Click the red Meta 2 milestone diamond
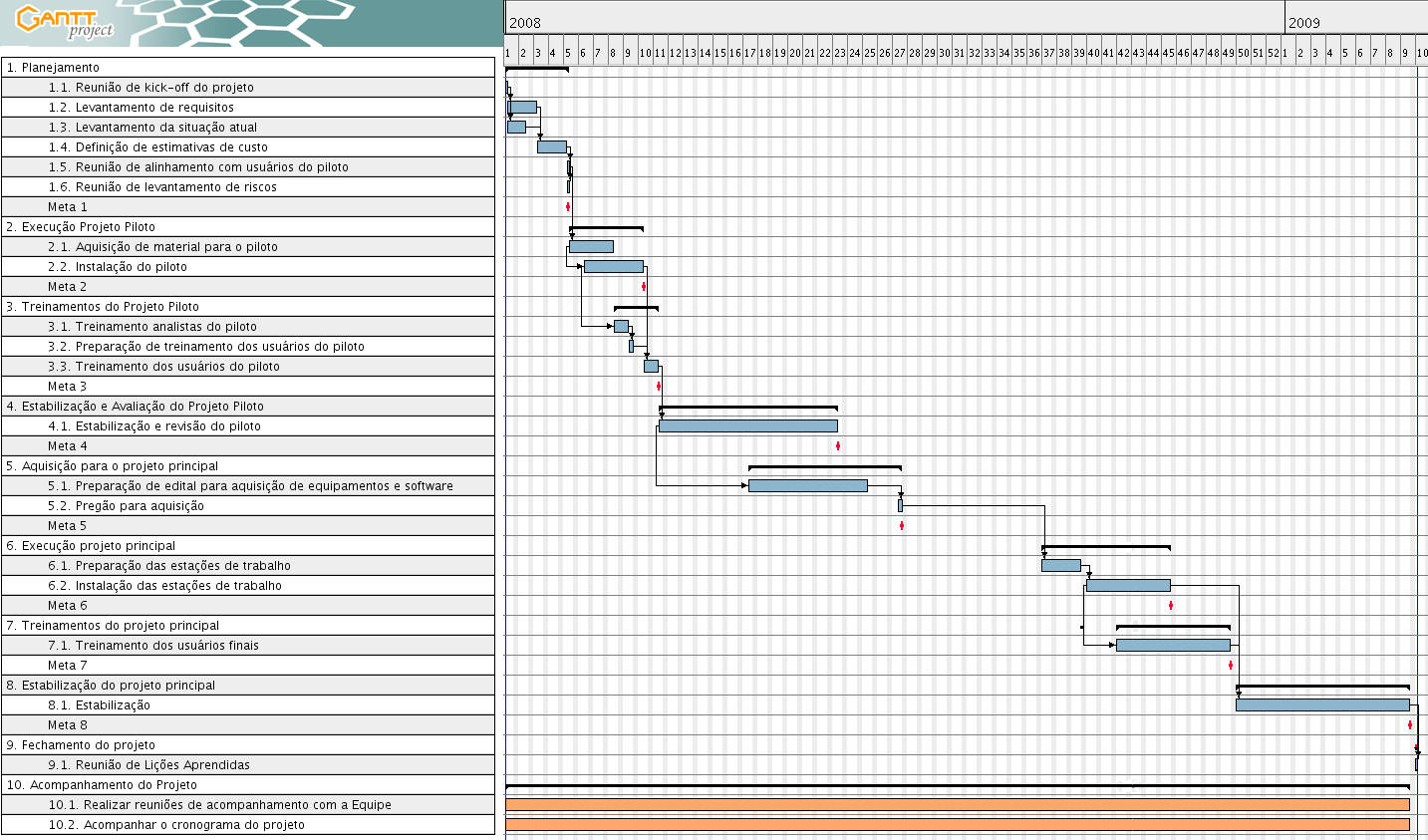1428x840 pixels. coord(644,287)
